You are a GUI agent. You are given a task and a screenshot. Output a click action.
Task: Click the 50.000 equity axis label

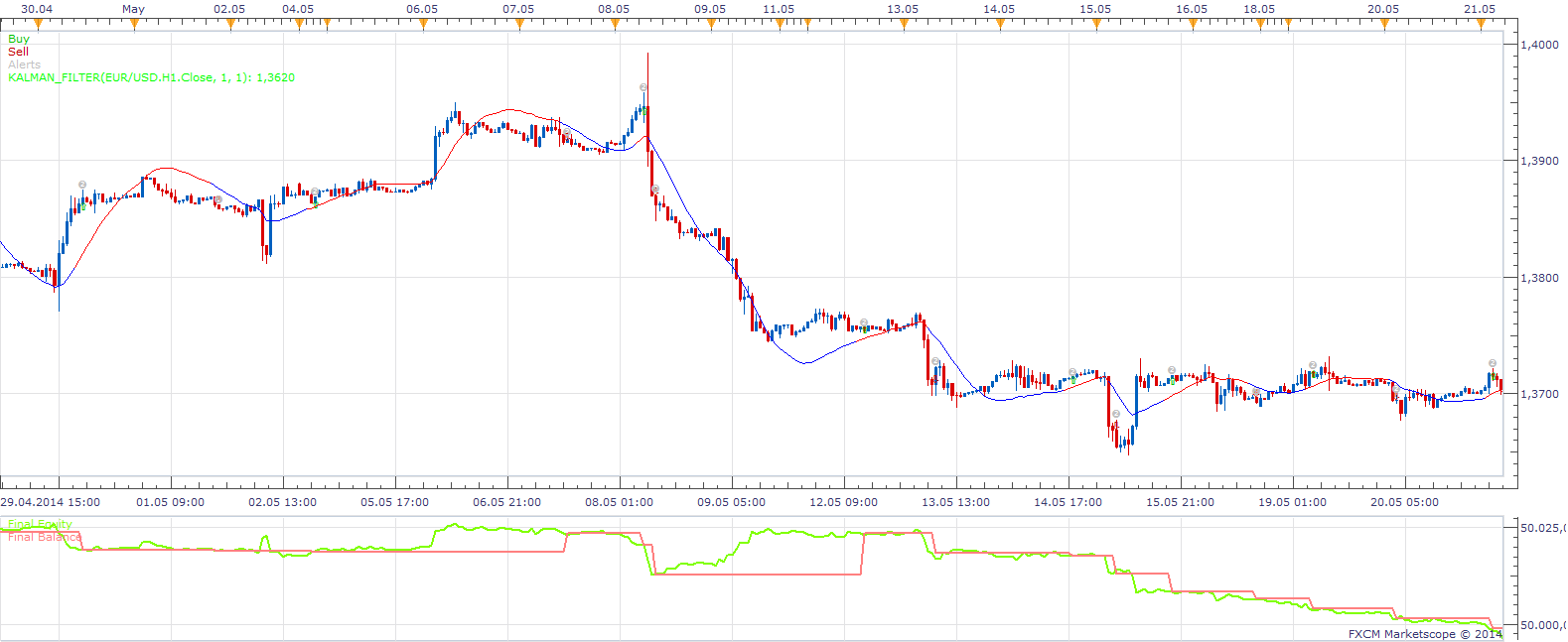(1543, 625)
